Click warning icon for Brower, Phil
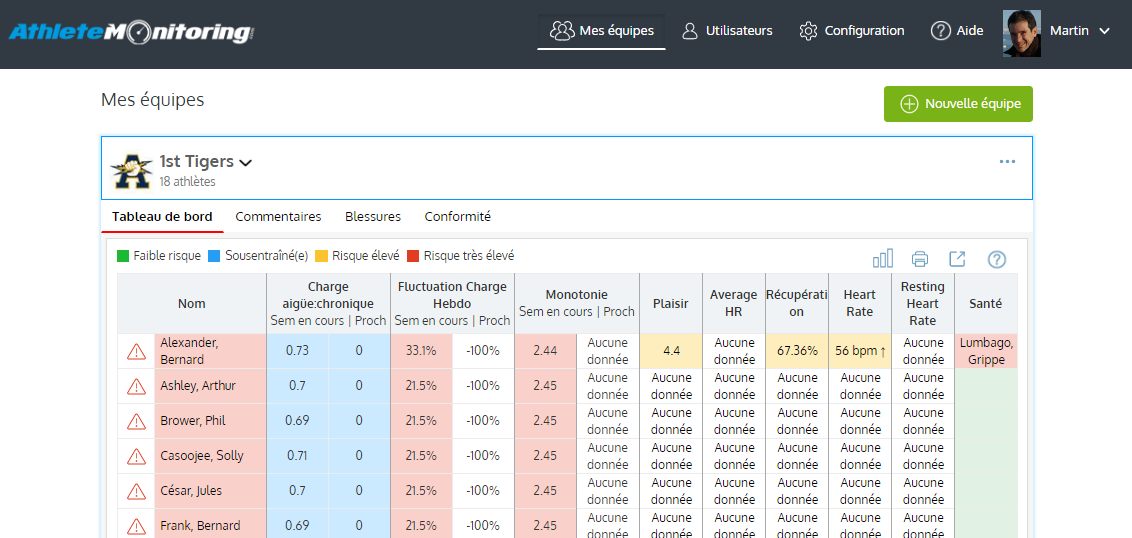The width and height of the screenshot is (1132, 538). [136, 421]
